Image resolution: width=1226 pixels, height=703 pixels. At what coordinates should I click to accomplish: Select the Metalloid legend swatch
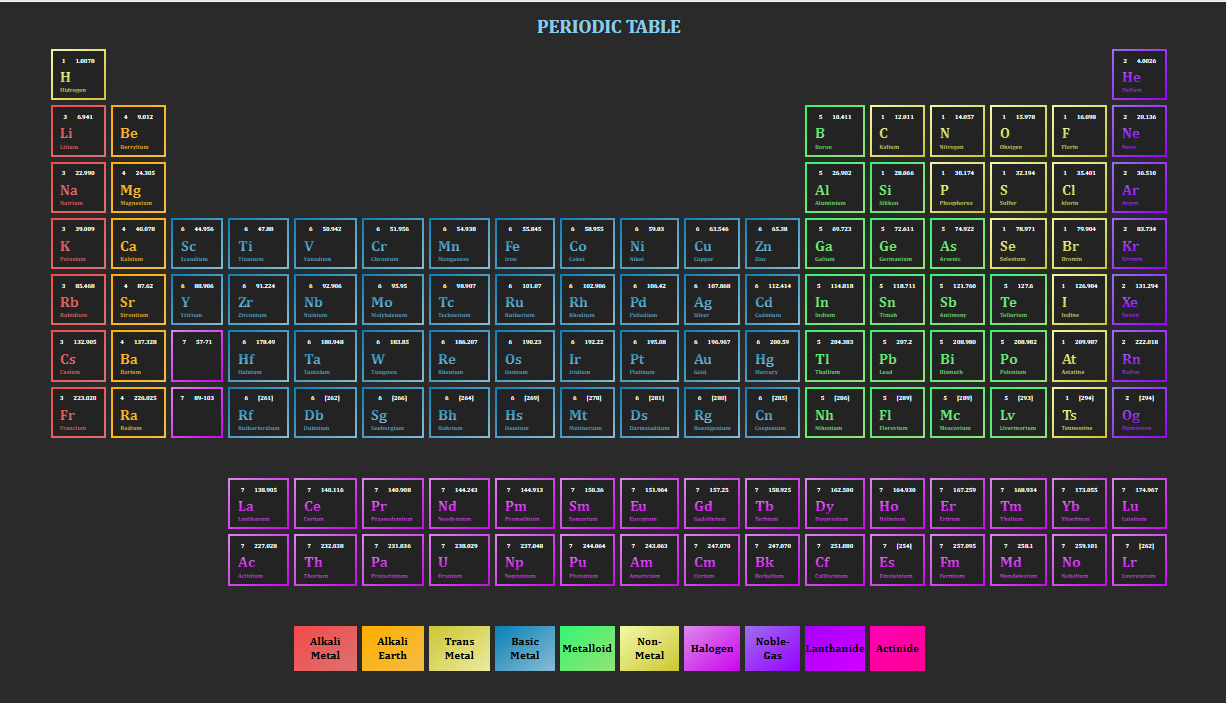[x=587, y=649]
